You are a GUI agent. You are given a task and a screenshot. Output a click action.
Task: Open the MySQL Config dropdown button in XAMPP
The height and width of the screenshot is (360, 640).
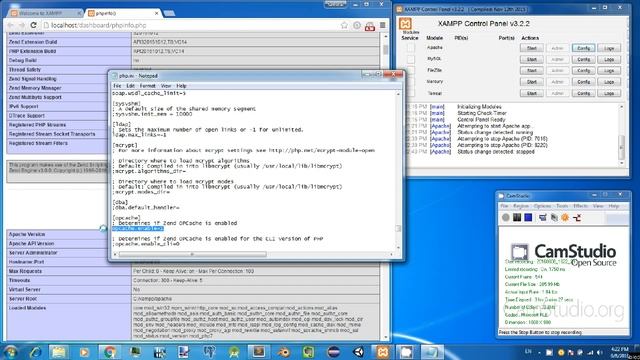pyautogui.click(x=583, y=60)
